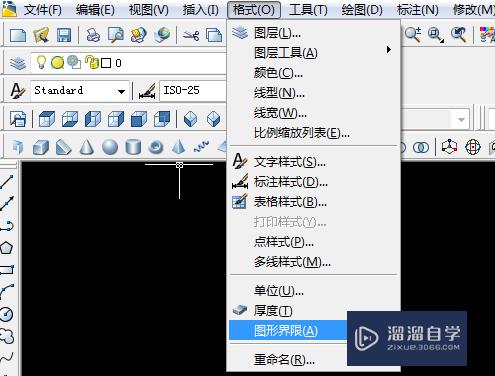Choose 比例缩放列表(E)... menu entry

click(313, 133)
